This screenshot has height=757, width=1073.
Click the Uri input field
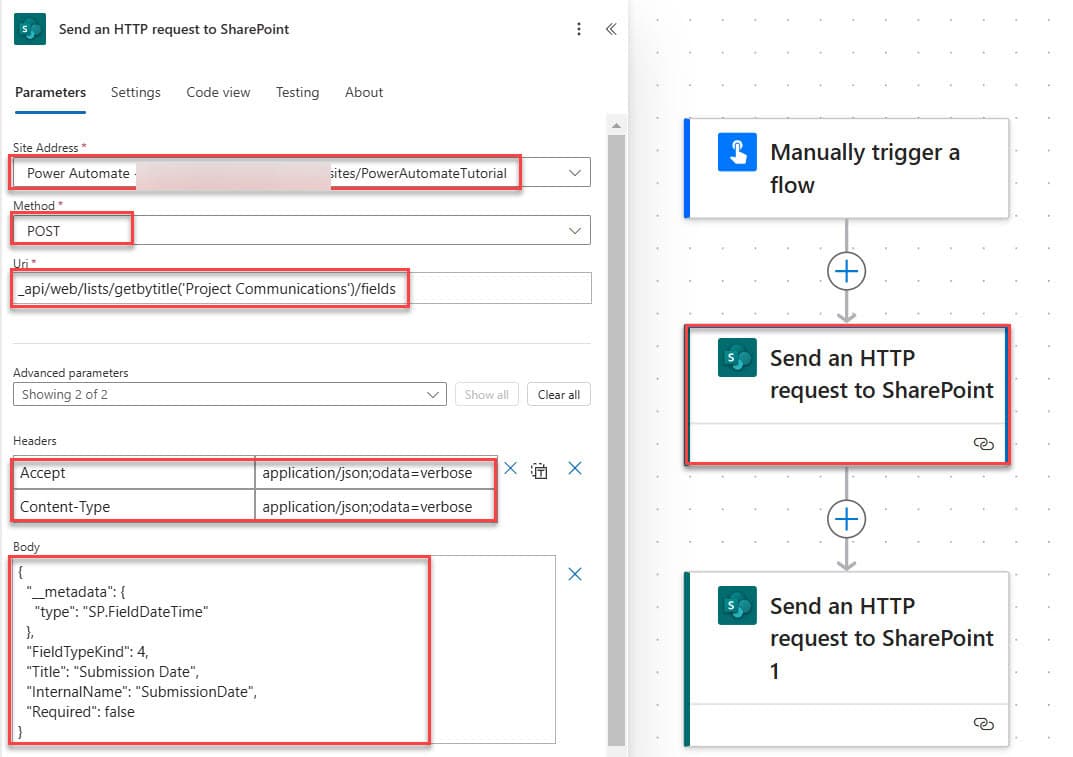point(302,289)
